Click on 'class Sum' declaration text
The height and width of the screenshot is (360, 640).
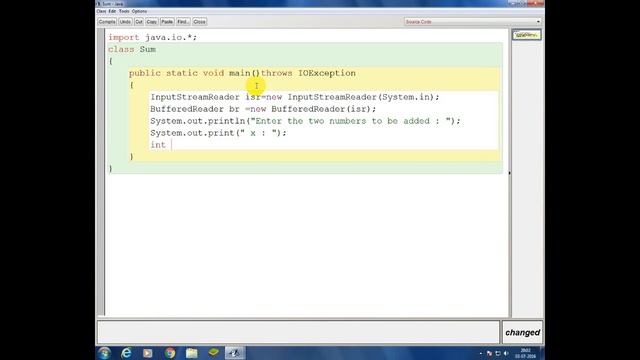pyautogui.click(x=132, y=49)
